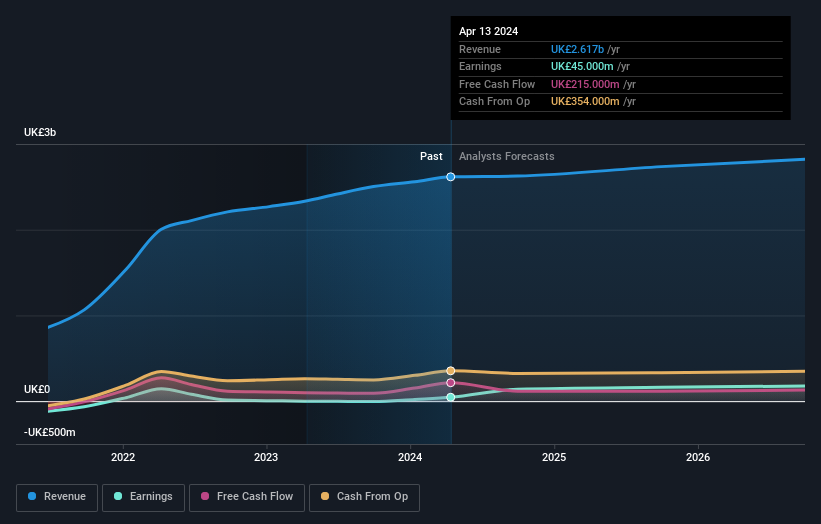821x524 pixels.
Task: Click the pink Free Cash Flow legend dot
Action: coord(205,496)
